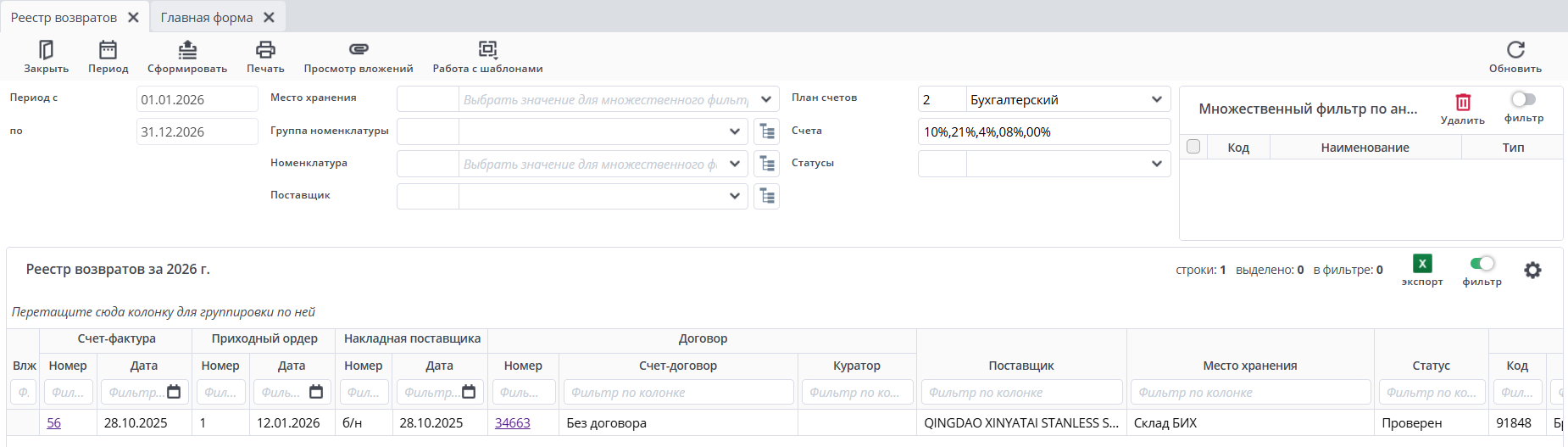The width and height of the screenshot is (1568, 447).
Task: Click the Обновить refresh icon
Action: [x=1515, y=51]
